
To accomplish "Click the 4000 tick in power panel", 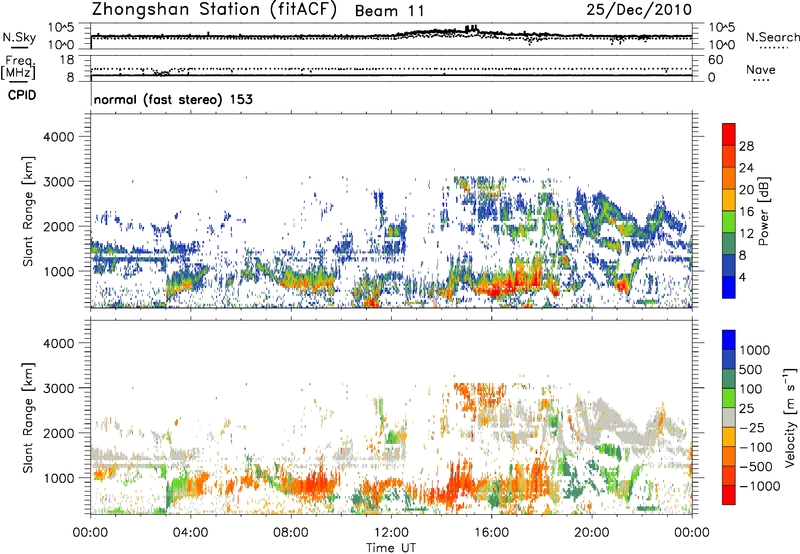I will pyautogui.click(x=58, y=137).
